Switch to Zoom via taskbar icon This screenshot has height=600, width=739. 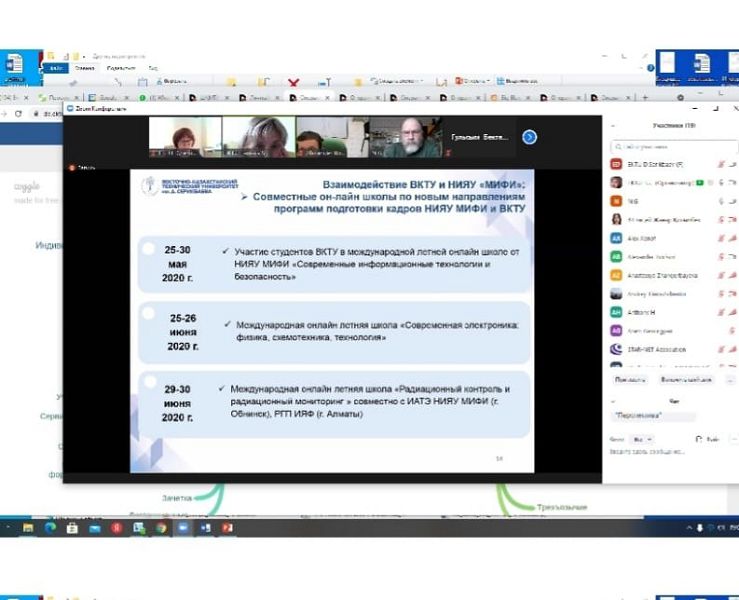coord(183,528)
